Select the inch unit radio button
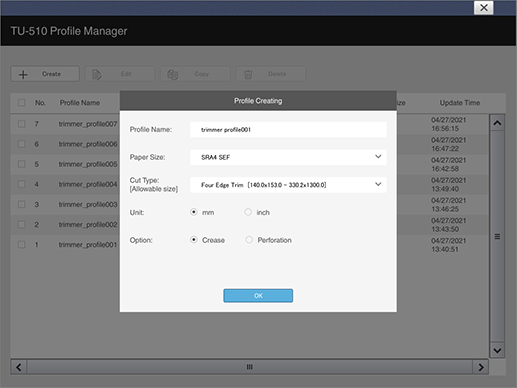Screen dimensions: 517x388 [248, 212]
